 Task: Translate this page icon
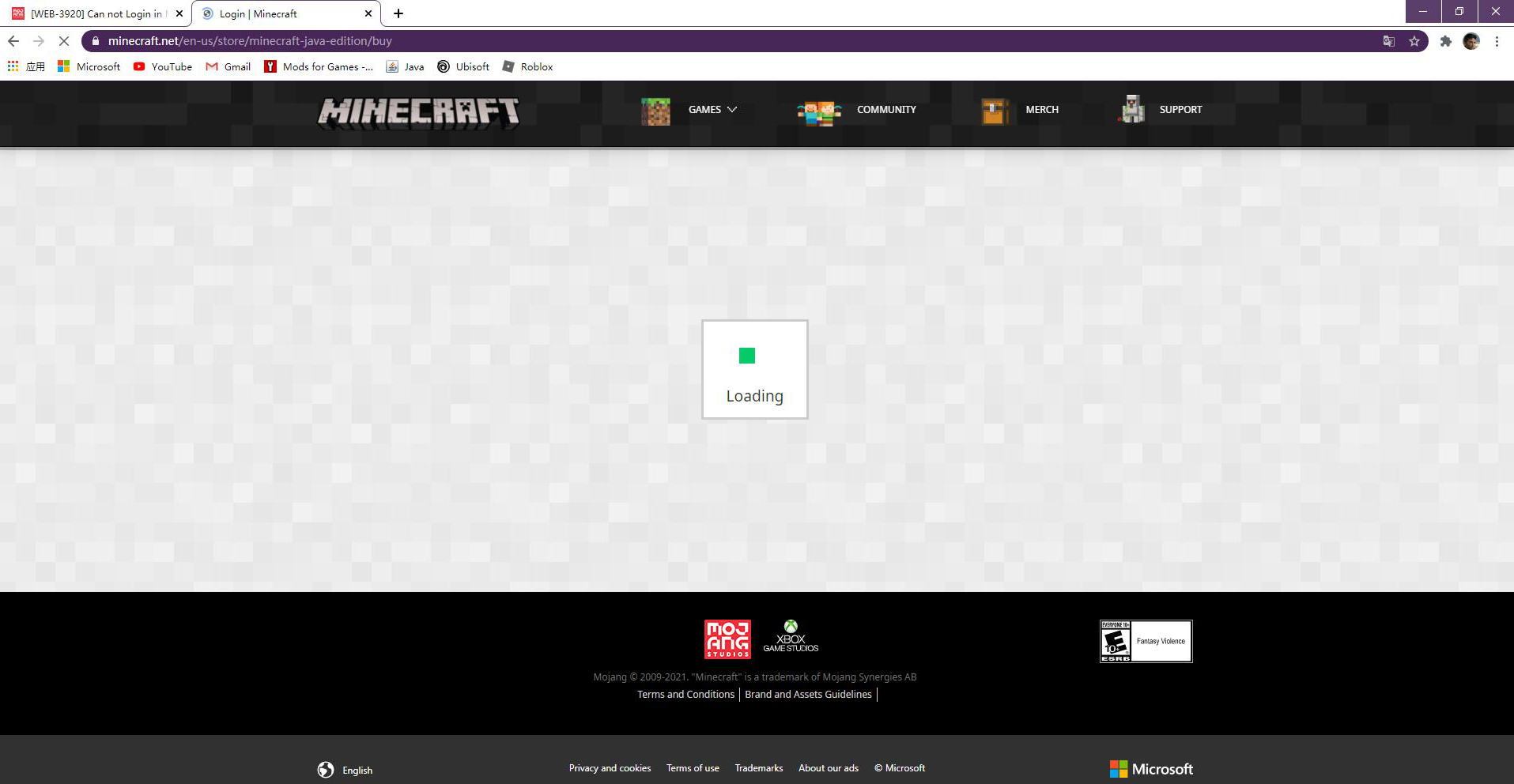click(x=1389, y=41)
